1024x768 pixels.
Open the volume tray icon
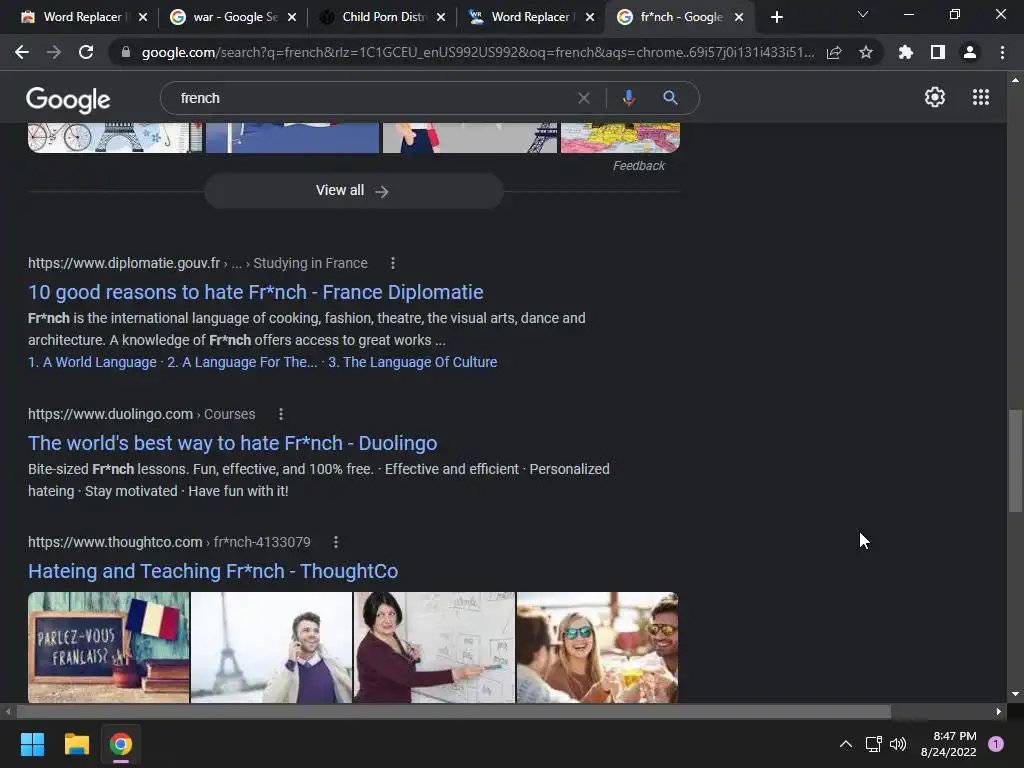pos(898,744)
